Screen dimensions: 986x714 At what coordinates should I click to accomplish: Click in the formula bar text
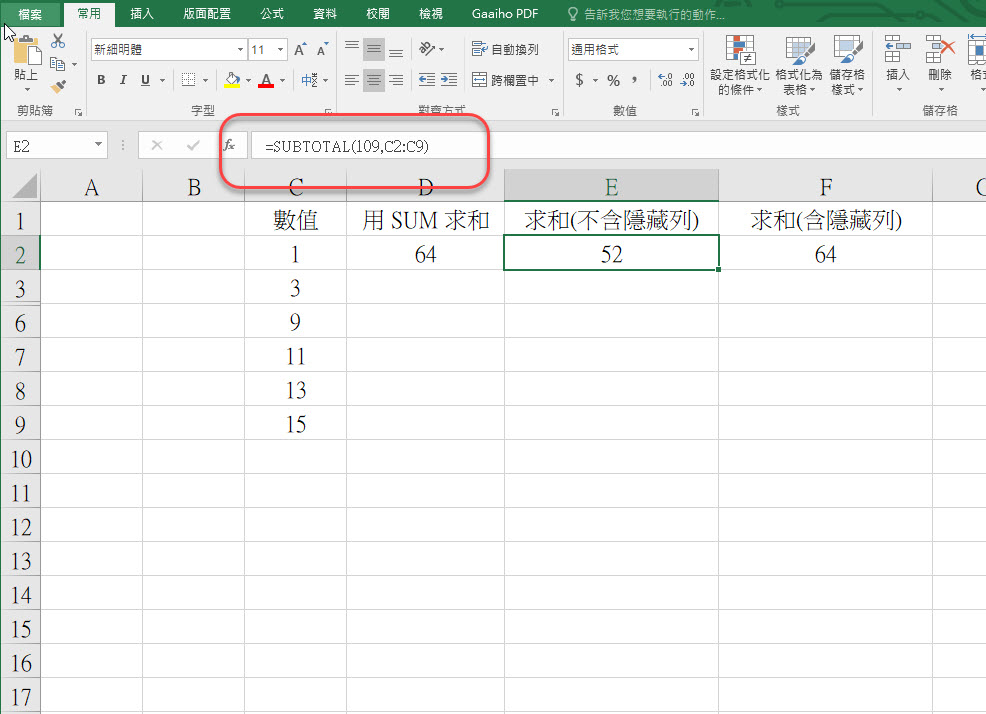pos(347,147)
